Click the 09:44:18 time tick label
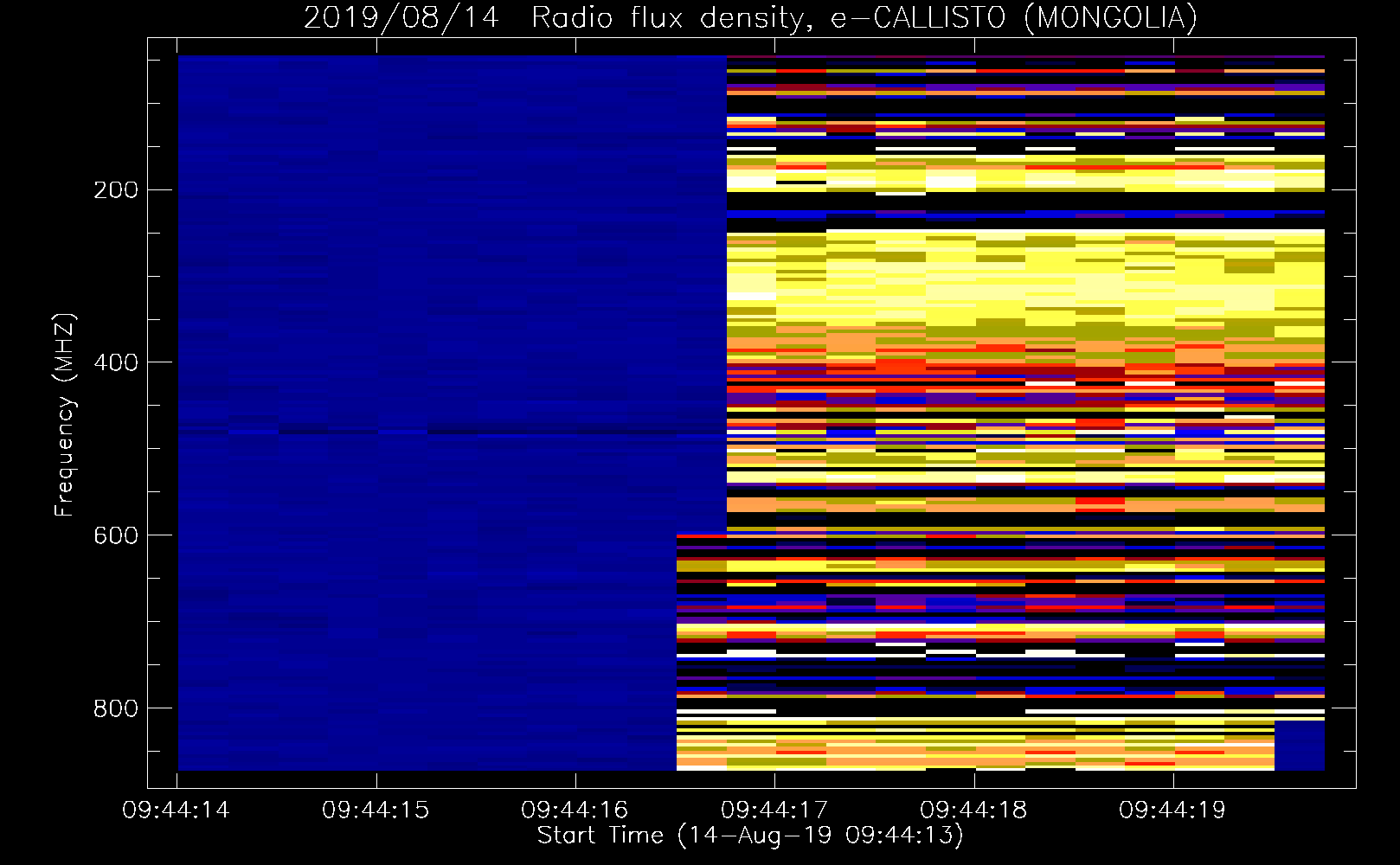 [x=973, y=811]
